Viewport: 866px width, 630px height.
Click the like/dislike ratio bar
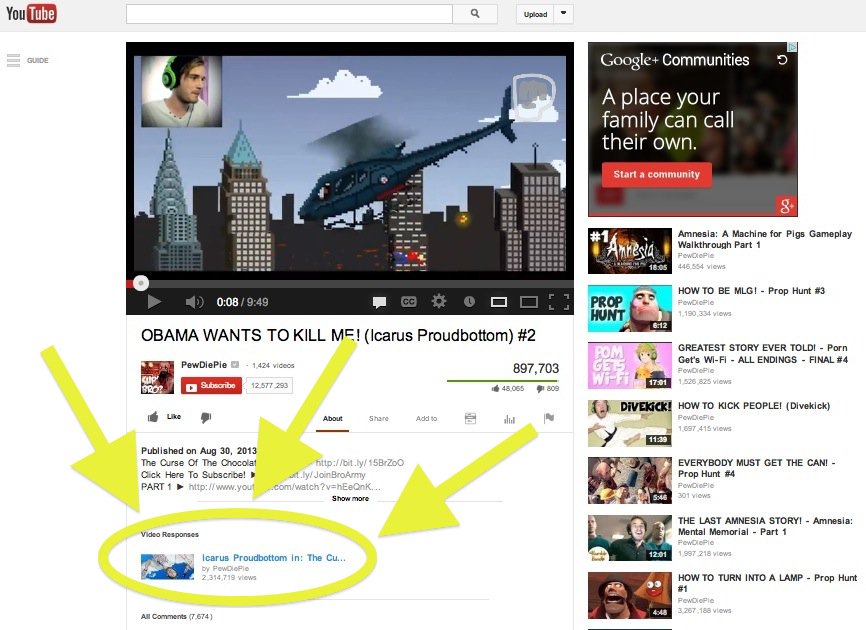click(503, 381)
